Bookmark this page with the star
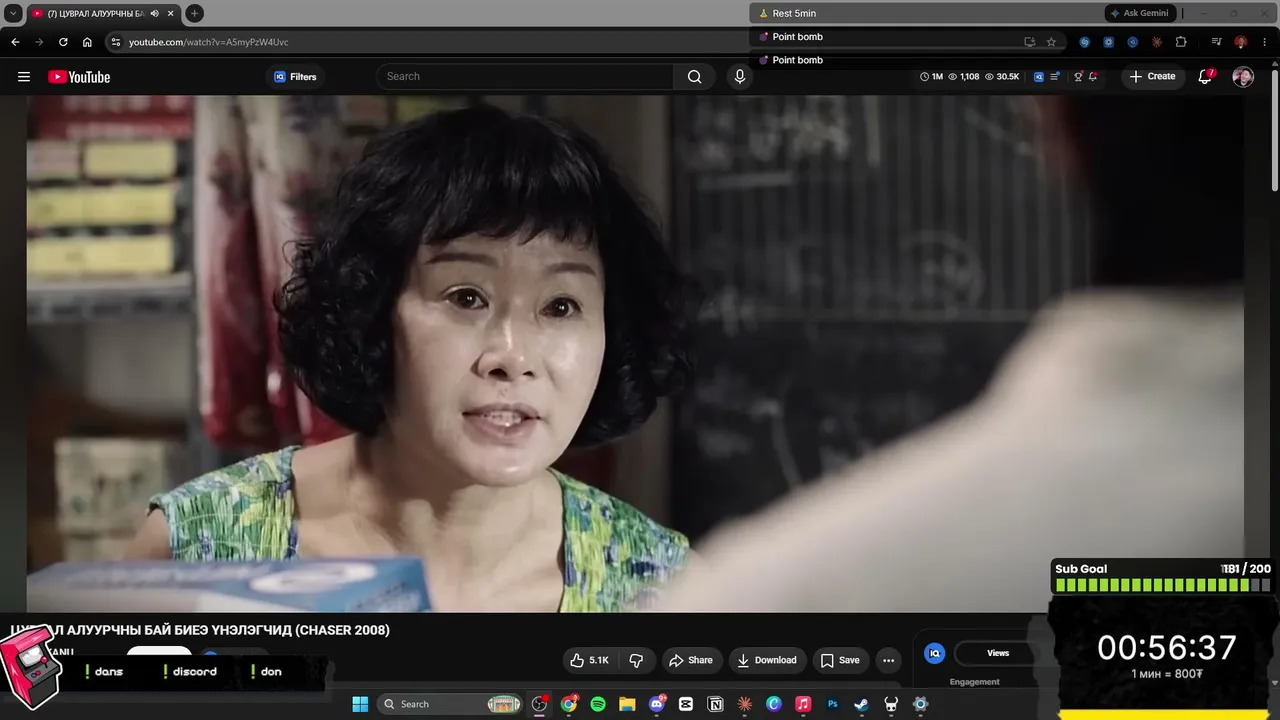Image resolution: width=1280 pixels, height=720 pixels. click(x=1051, y=42)
